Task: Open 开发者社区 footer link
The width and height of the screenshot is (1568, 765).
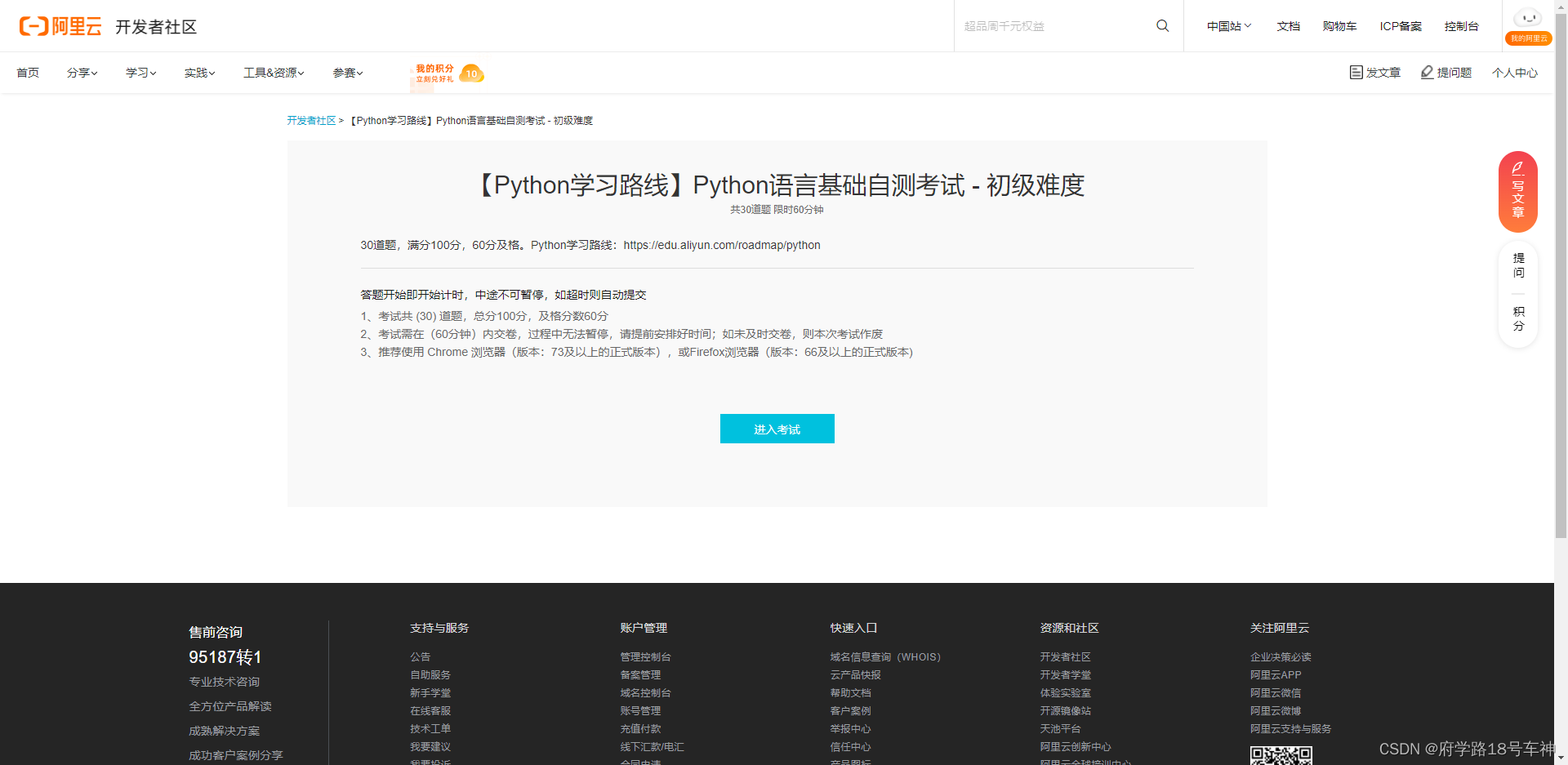Action: 1065,656
